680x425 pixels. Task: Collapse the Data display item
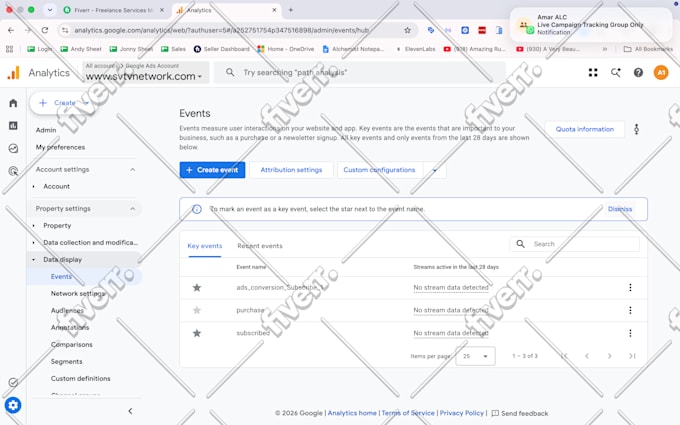(33, 259)
